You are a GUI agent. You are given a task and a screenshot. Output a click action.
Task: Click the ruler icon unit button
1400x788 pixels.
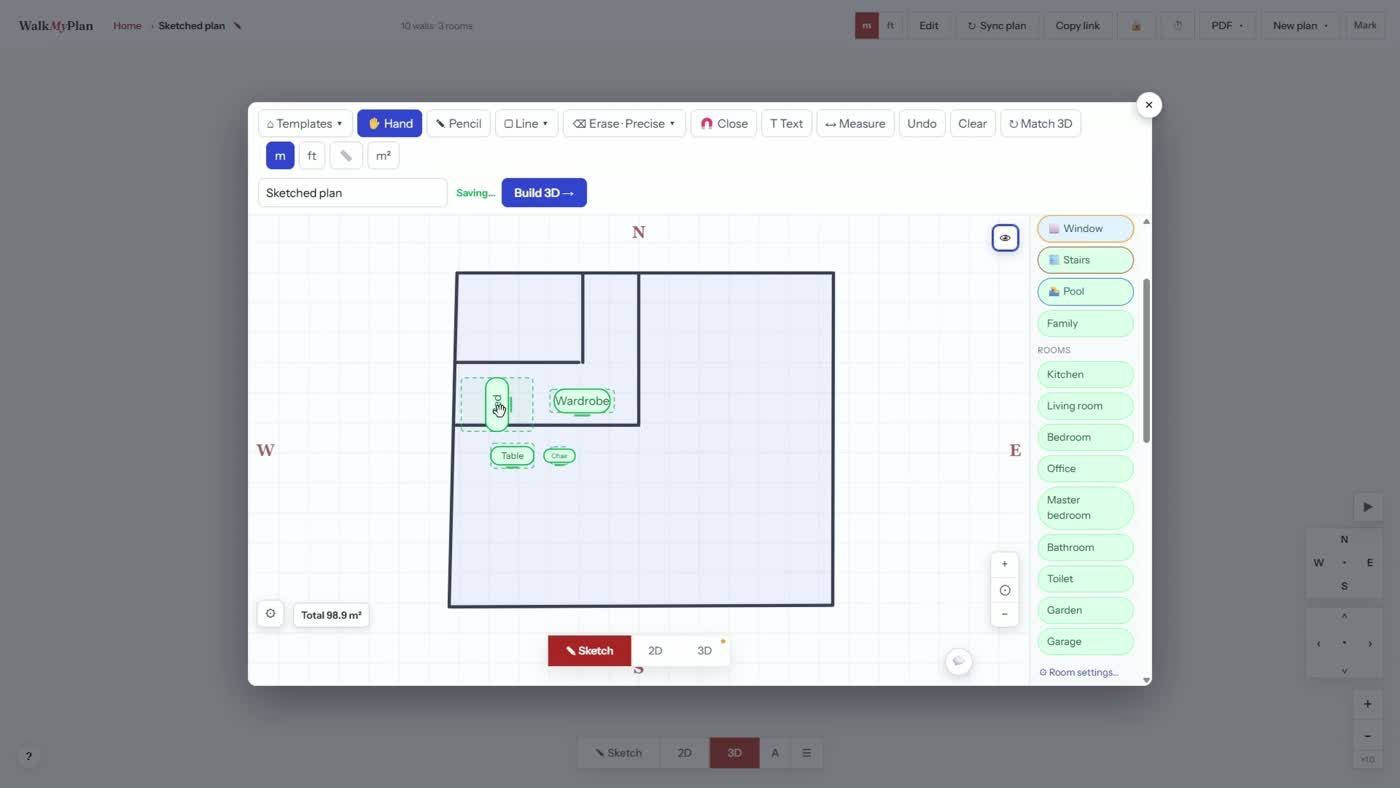click(x=346, y=156)
